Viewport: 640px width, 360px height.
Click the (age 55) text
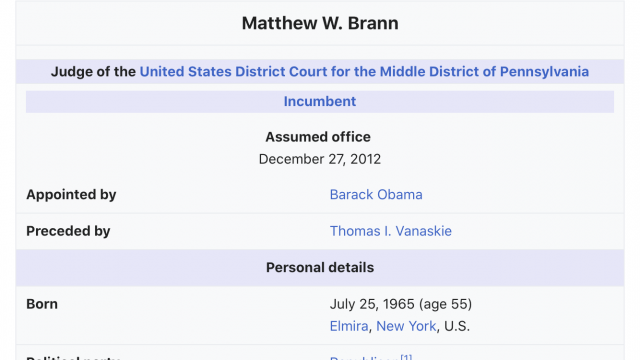pos(445,304)
